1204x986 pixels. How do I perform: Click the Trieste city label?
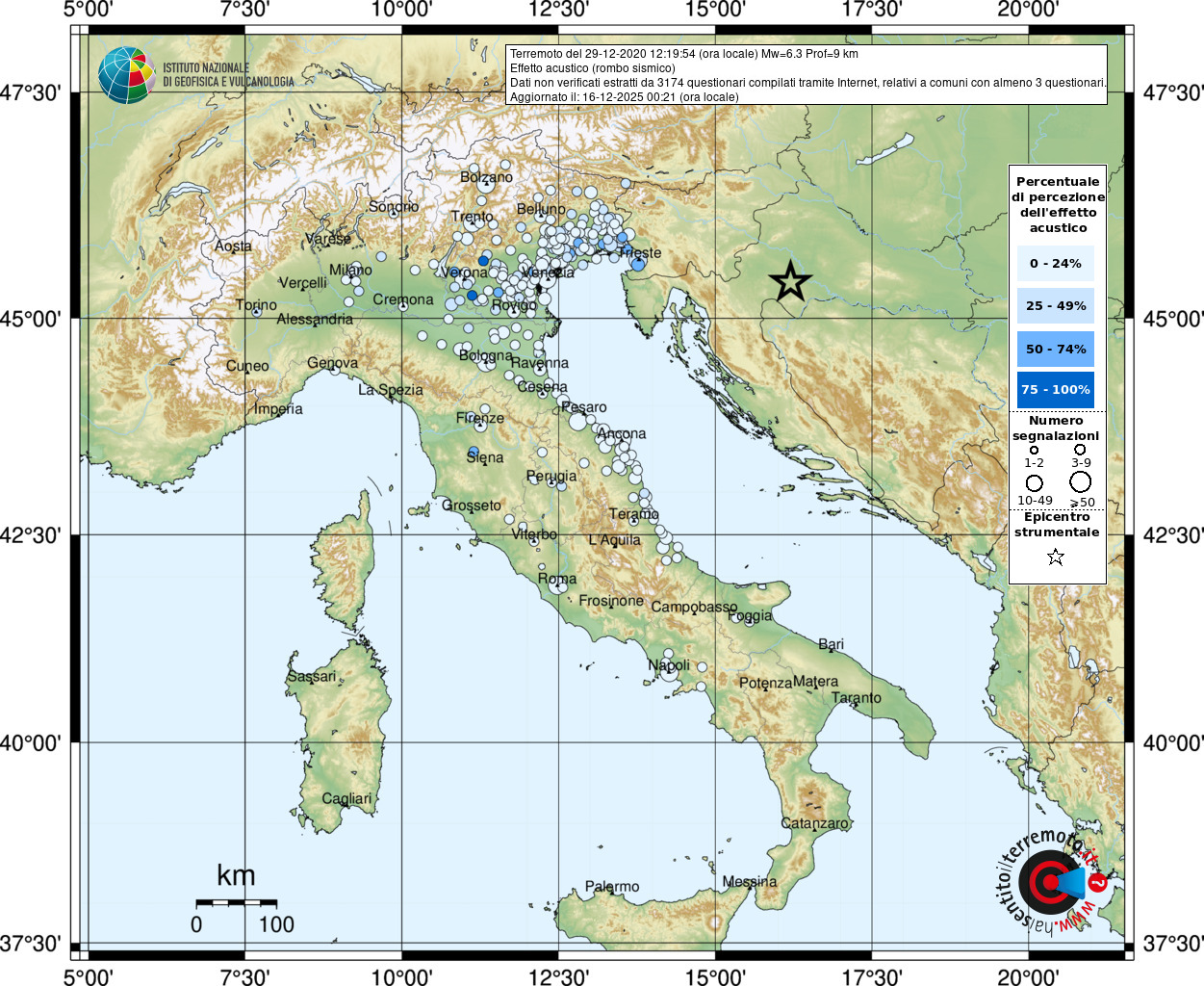tap(640, 253)
